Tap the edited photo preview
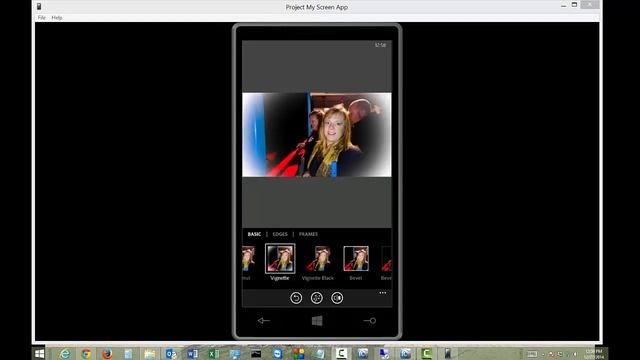Screen dimensions: 640x360 [317, 135]
